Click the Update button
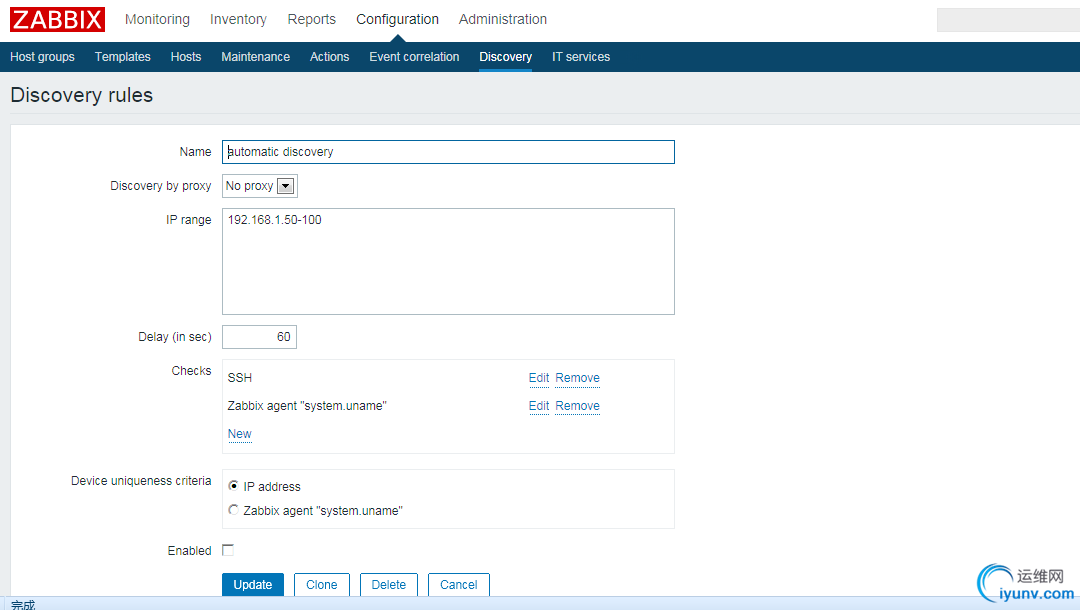This screenshot has width=1080, height=610. click(253, 585)
